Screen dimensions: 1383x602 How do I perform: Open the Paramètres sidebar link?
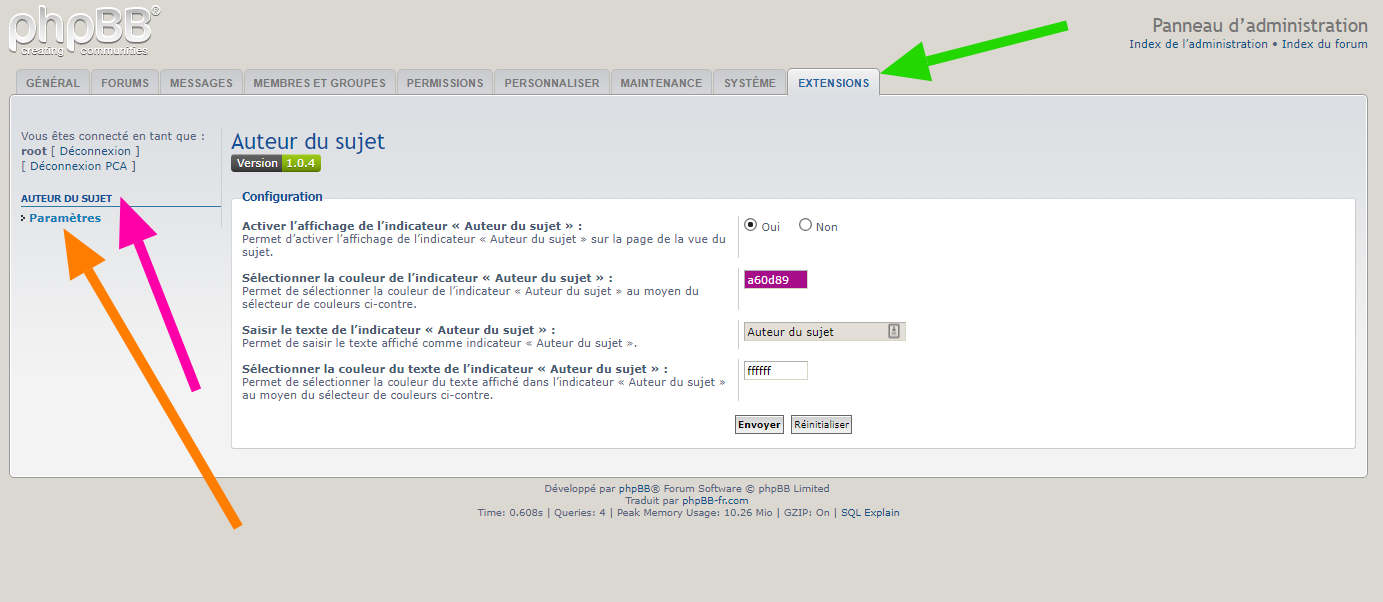point(65,218)
